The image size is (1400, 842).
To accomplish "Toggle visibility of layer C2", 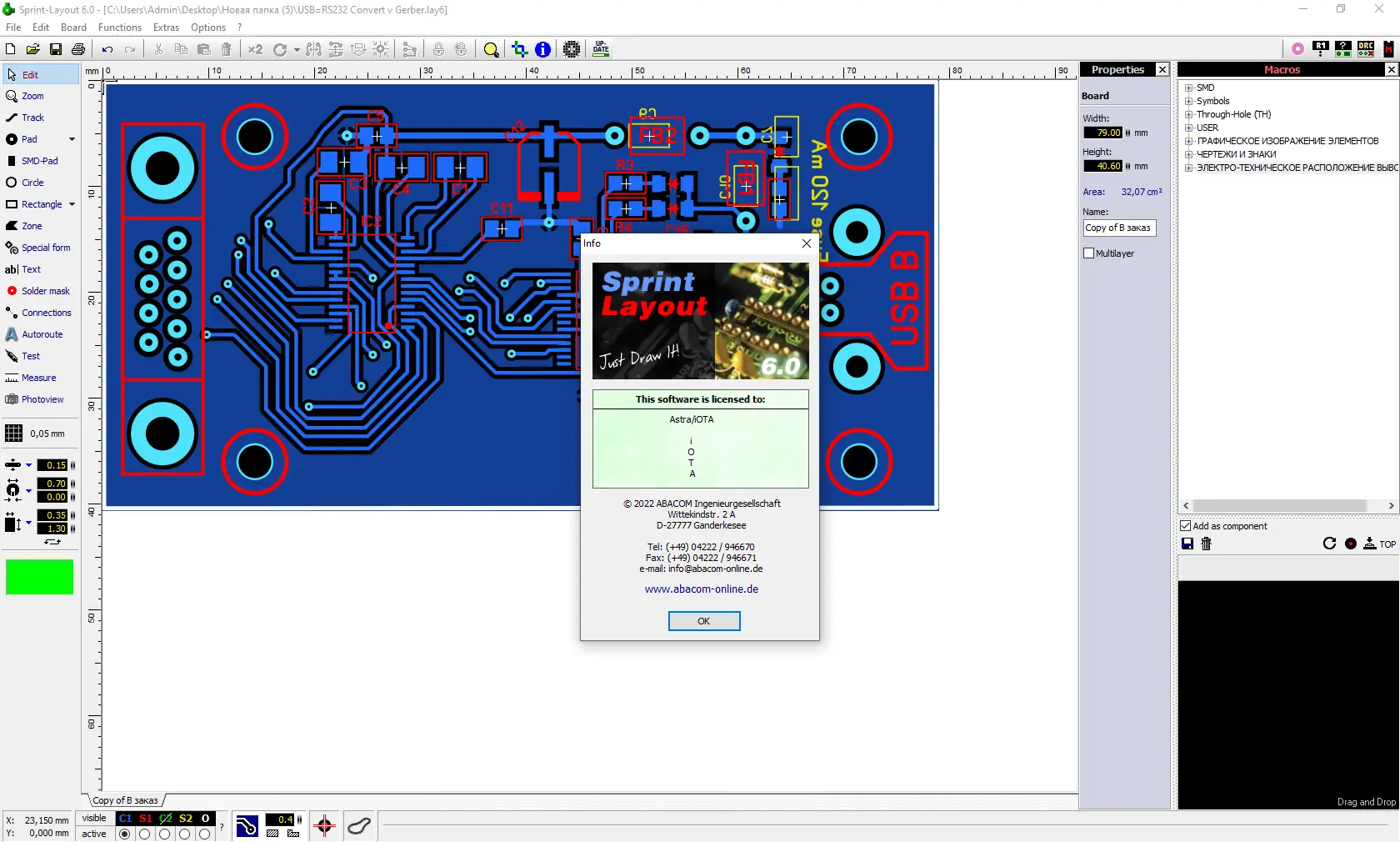I will (x=166, y=819).
